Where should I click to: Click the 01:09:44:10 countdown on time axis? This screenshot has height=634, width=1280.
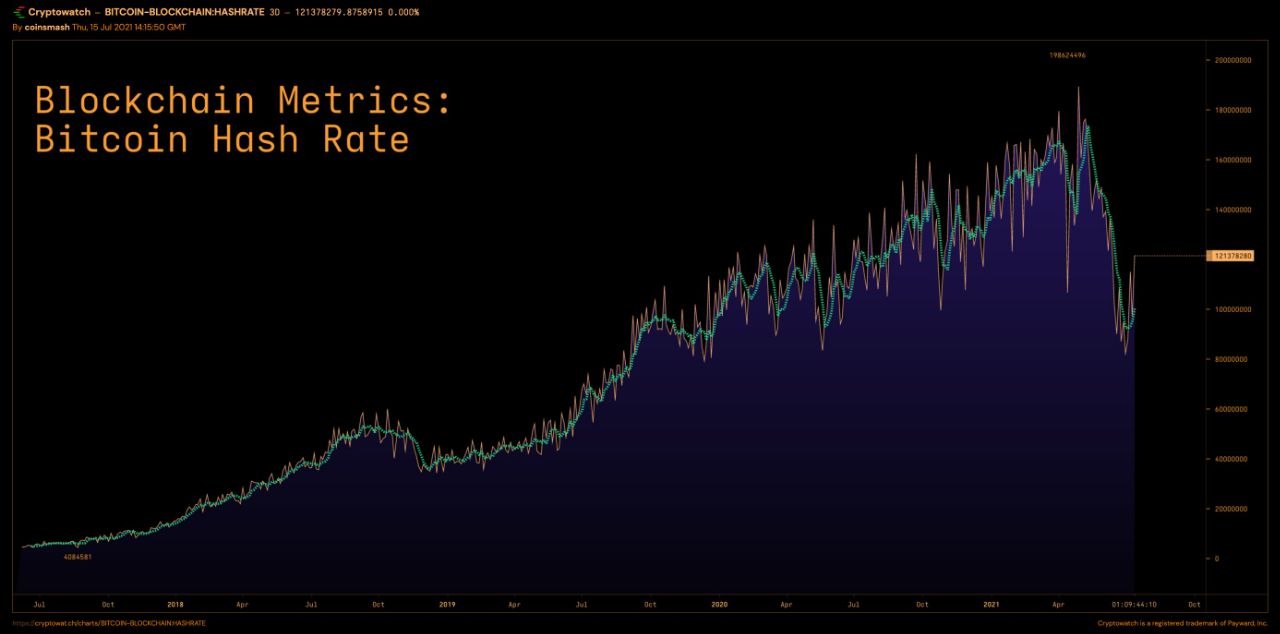[1134, 604]
